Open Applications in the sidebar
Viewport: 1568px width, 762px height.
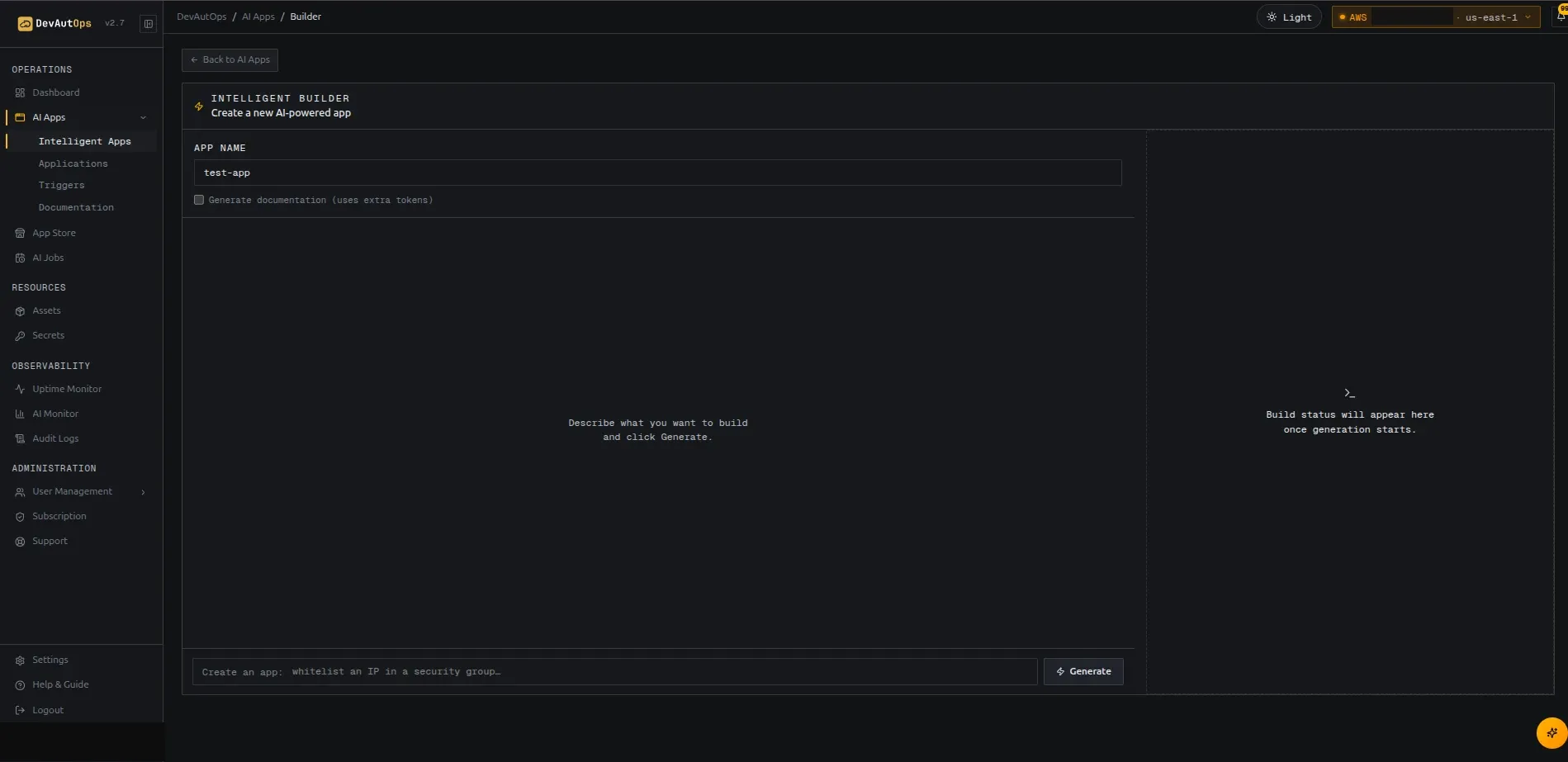(x=73, y=164)
